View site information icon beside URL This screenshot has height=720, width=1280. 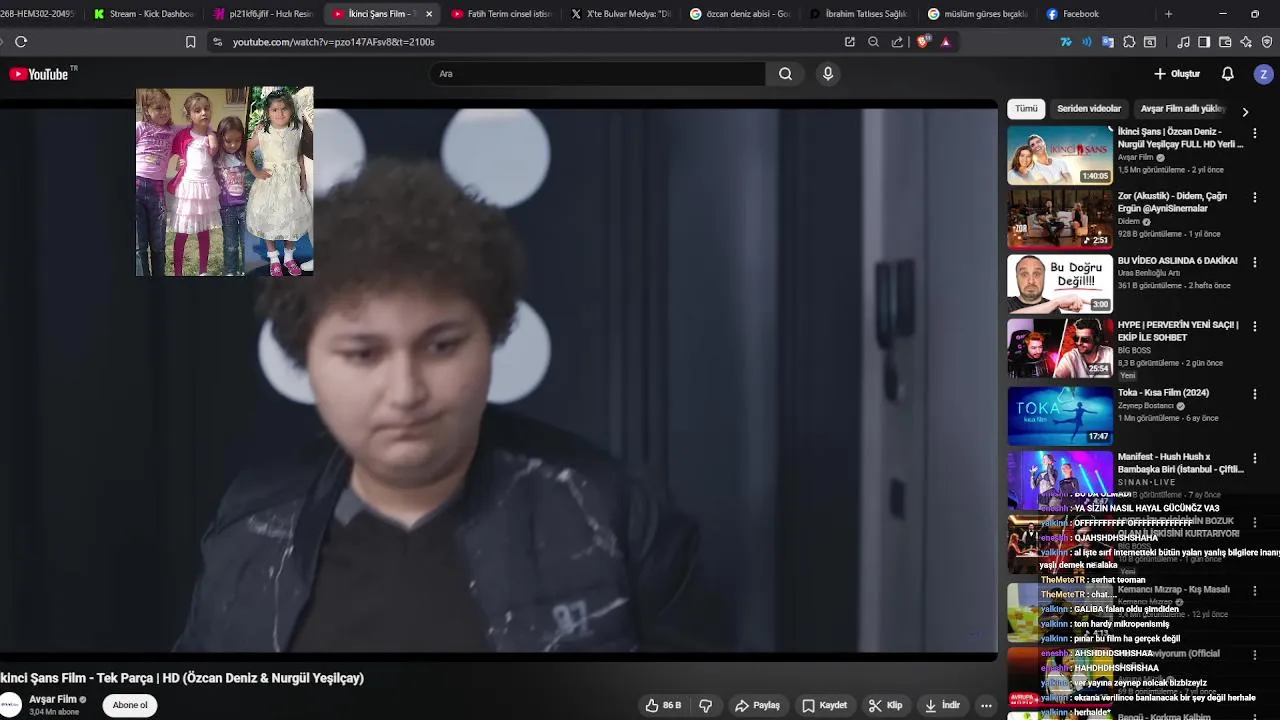click(217, 42)
